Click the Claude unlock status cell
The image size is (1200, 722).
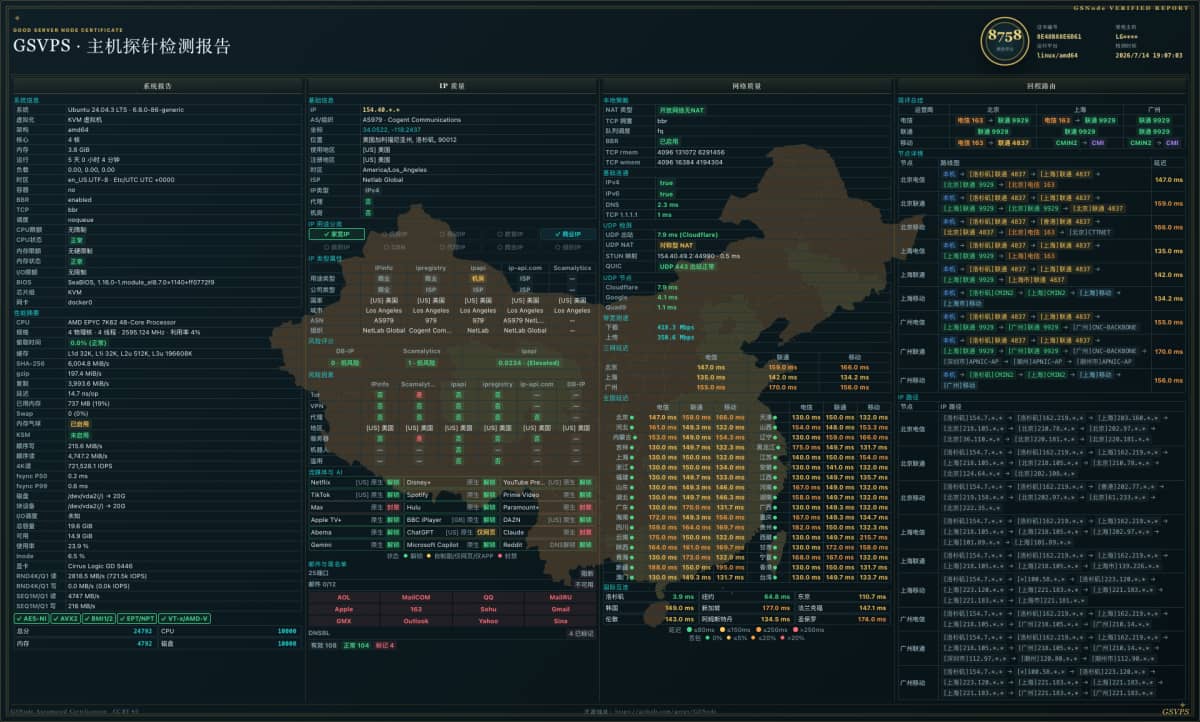click(x=548, y=532)
